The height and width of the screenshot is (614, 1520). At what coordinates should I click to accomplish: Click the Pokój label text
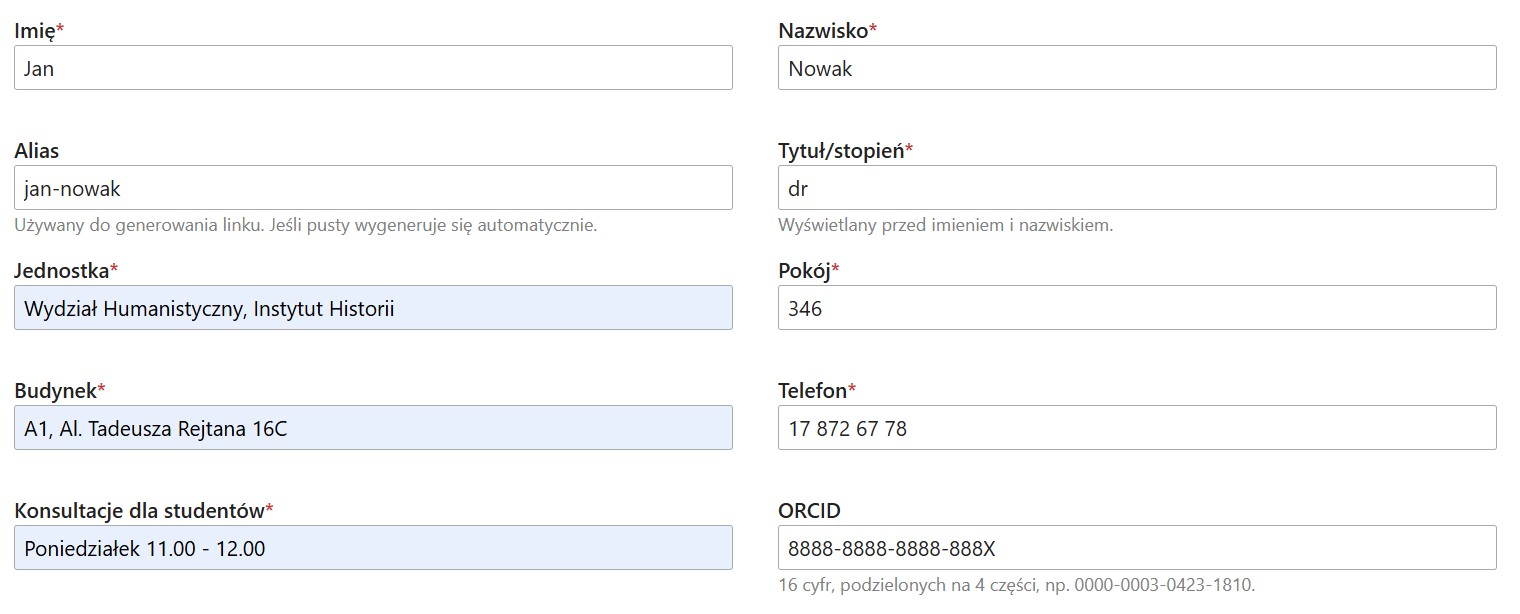click(x=804, y=271)
